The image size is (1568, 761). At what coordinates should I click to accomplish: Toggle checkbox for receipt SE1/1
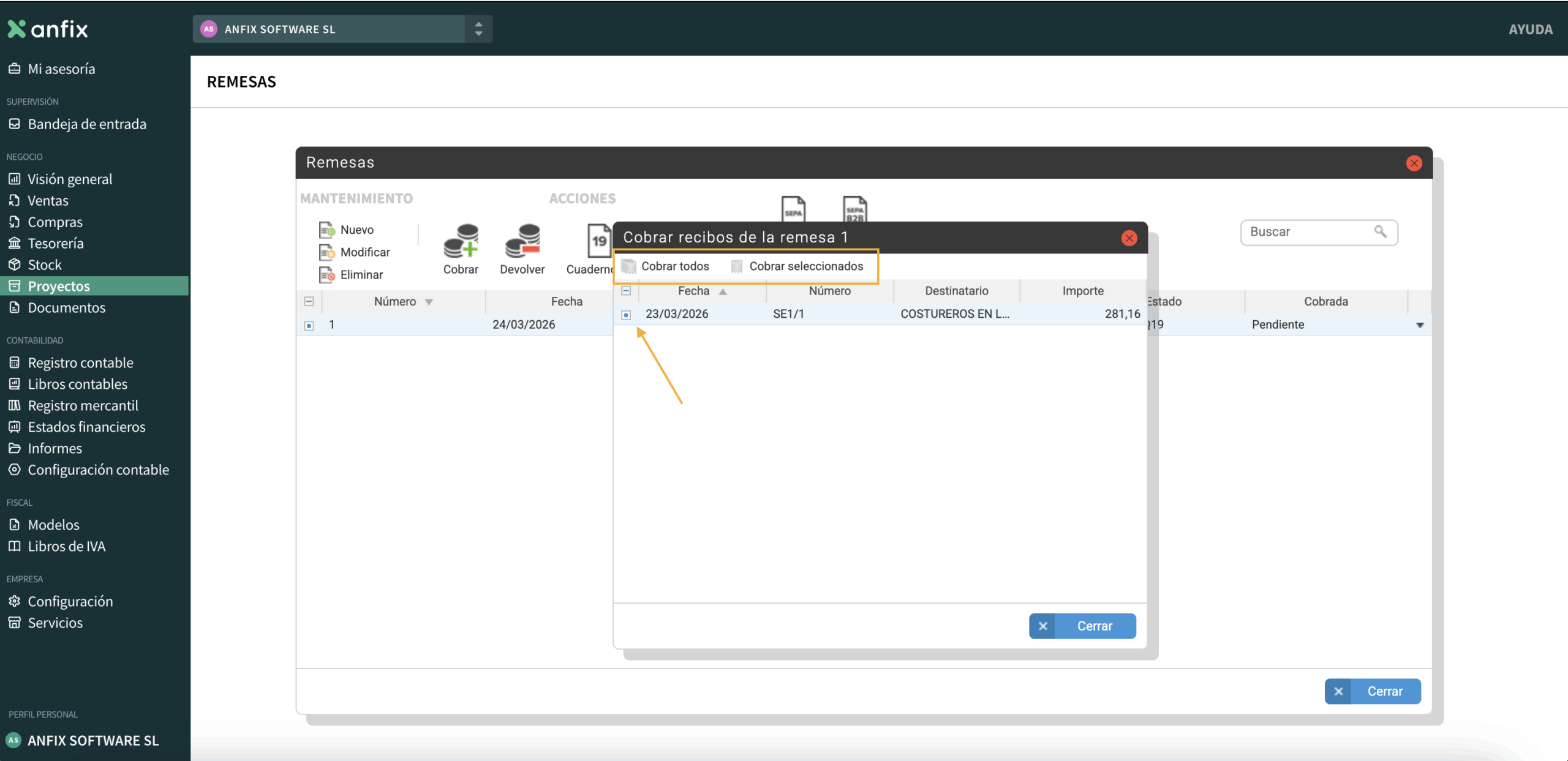tap(626, 315)
